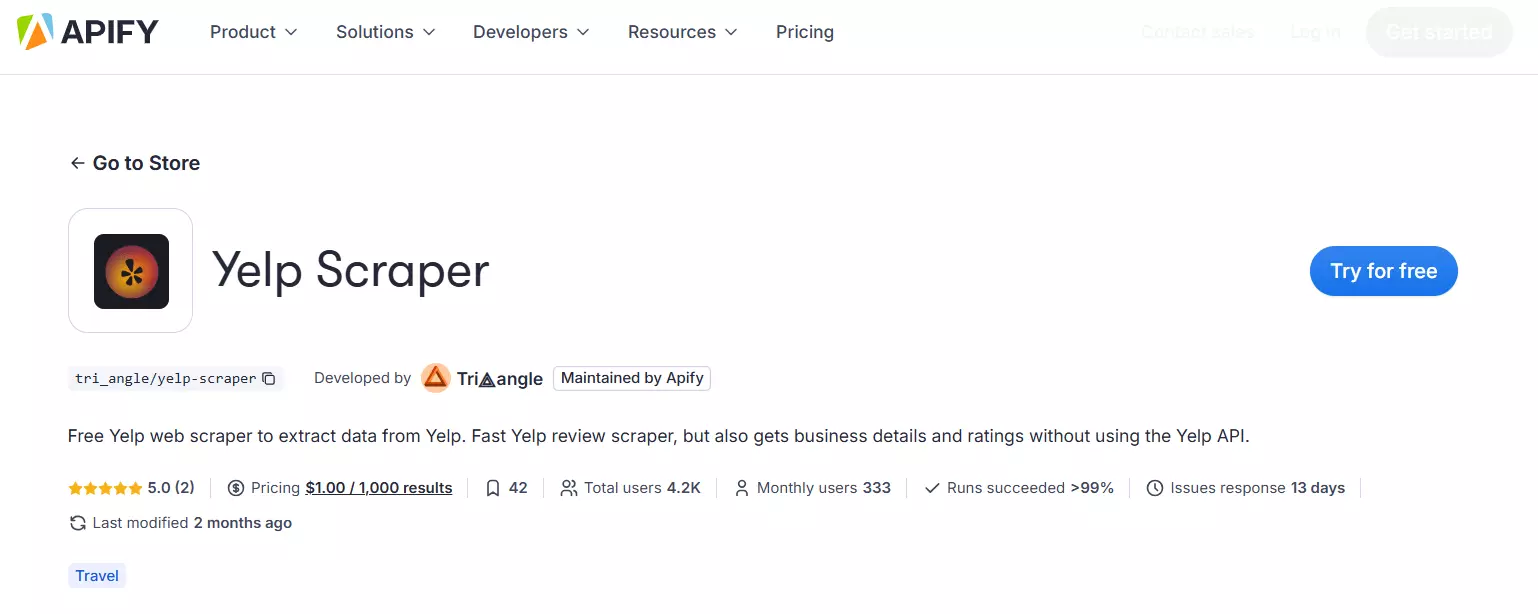Copy the tri_angle/yelp-scraper actor name
Screen dimensions: 1538x614
(x=269, y=379)
